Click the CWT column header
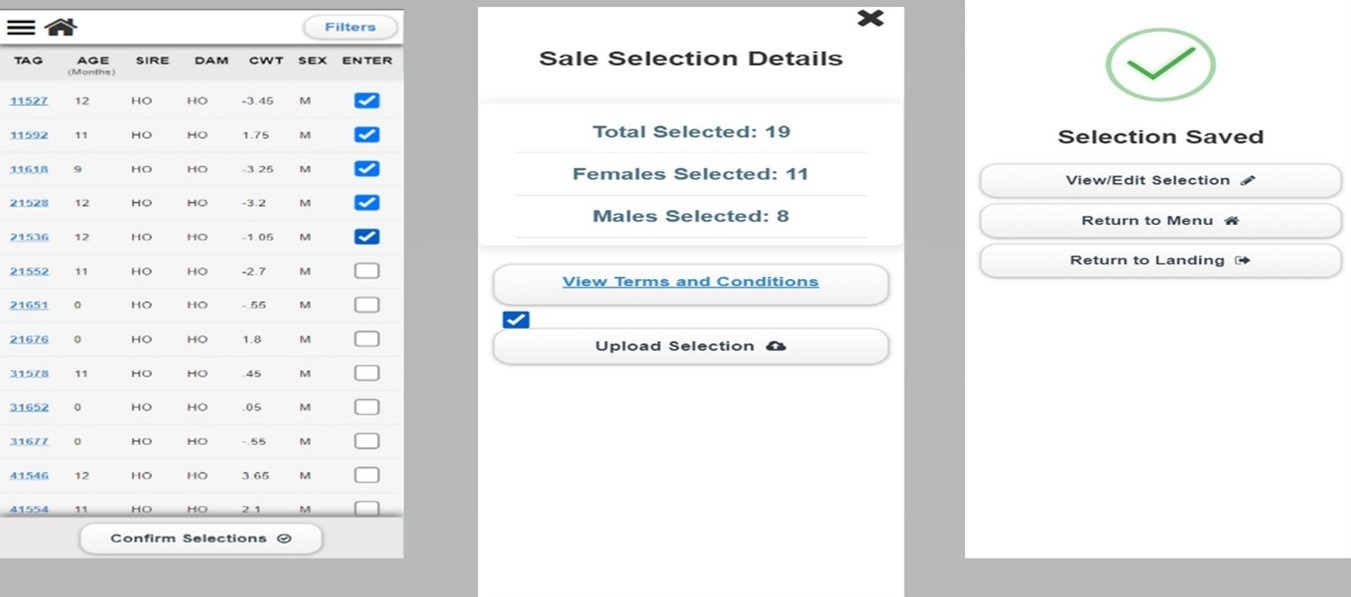 [x=266, y=61]
